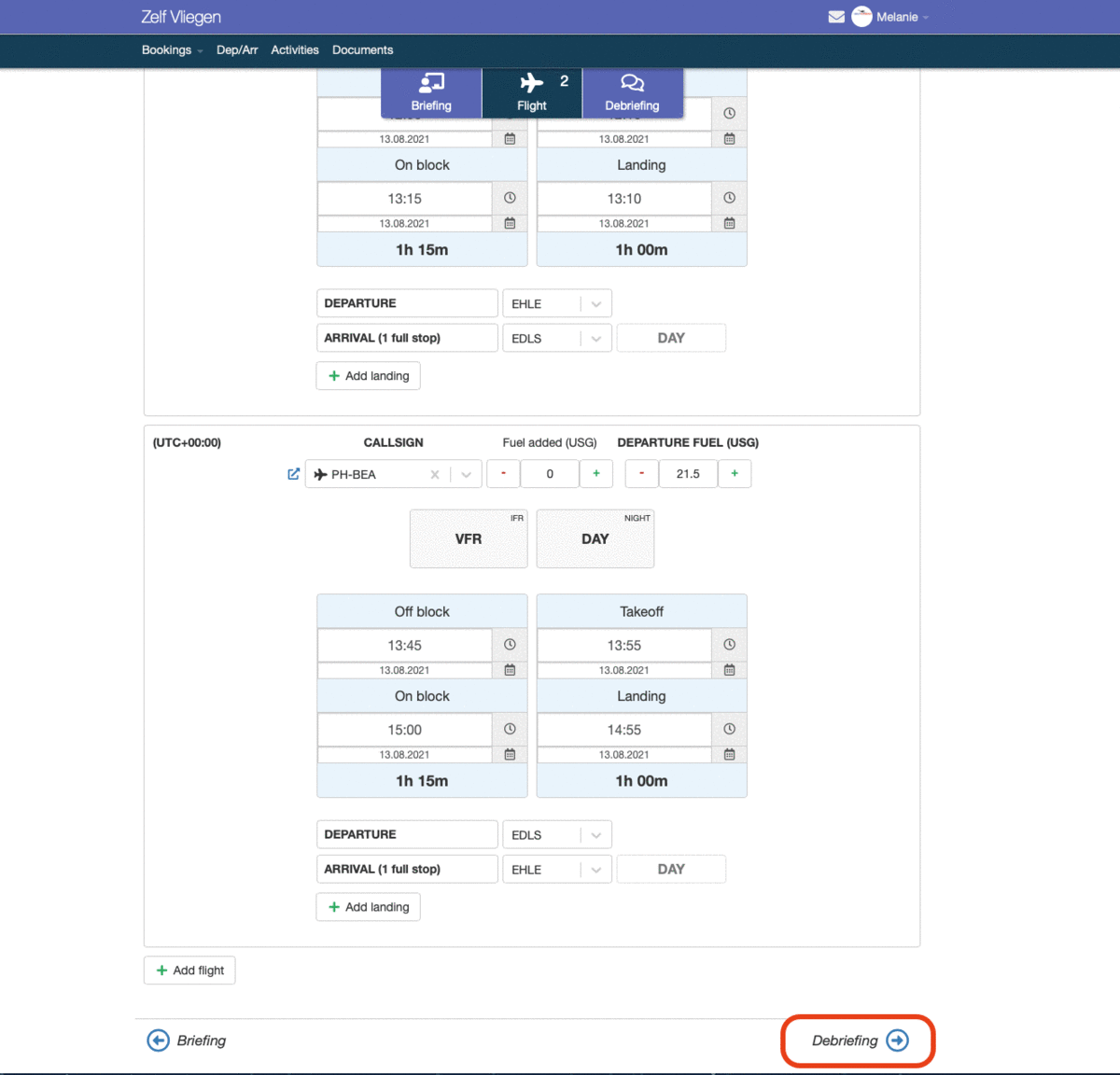Toggle DAY for EHLE arrival landing

pos(671,869)
